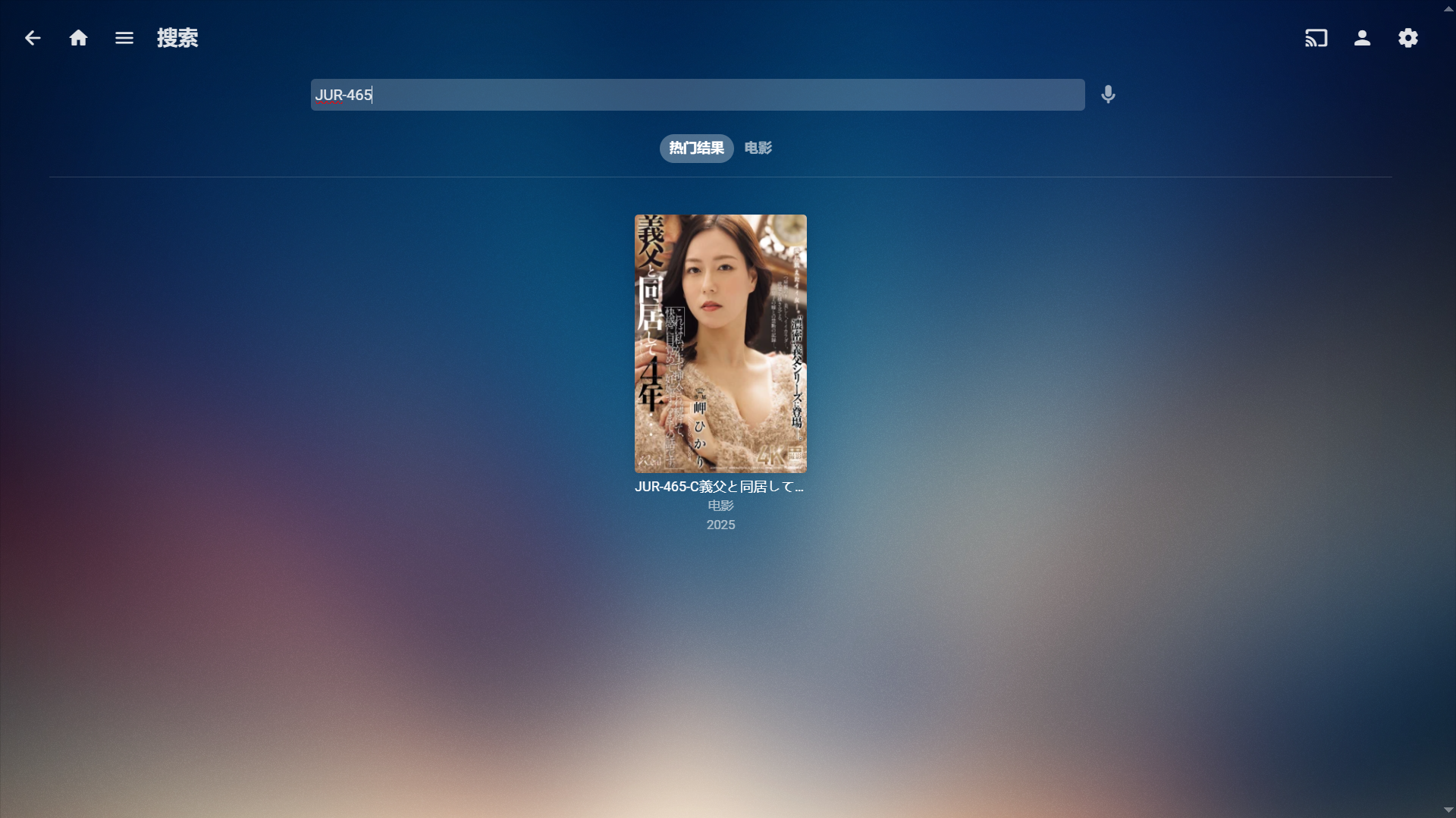Click the vertical scrollbar track
This screenshot has height=818, width=1456.
point(1448,409)
